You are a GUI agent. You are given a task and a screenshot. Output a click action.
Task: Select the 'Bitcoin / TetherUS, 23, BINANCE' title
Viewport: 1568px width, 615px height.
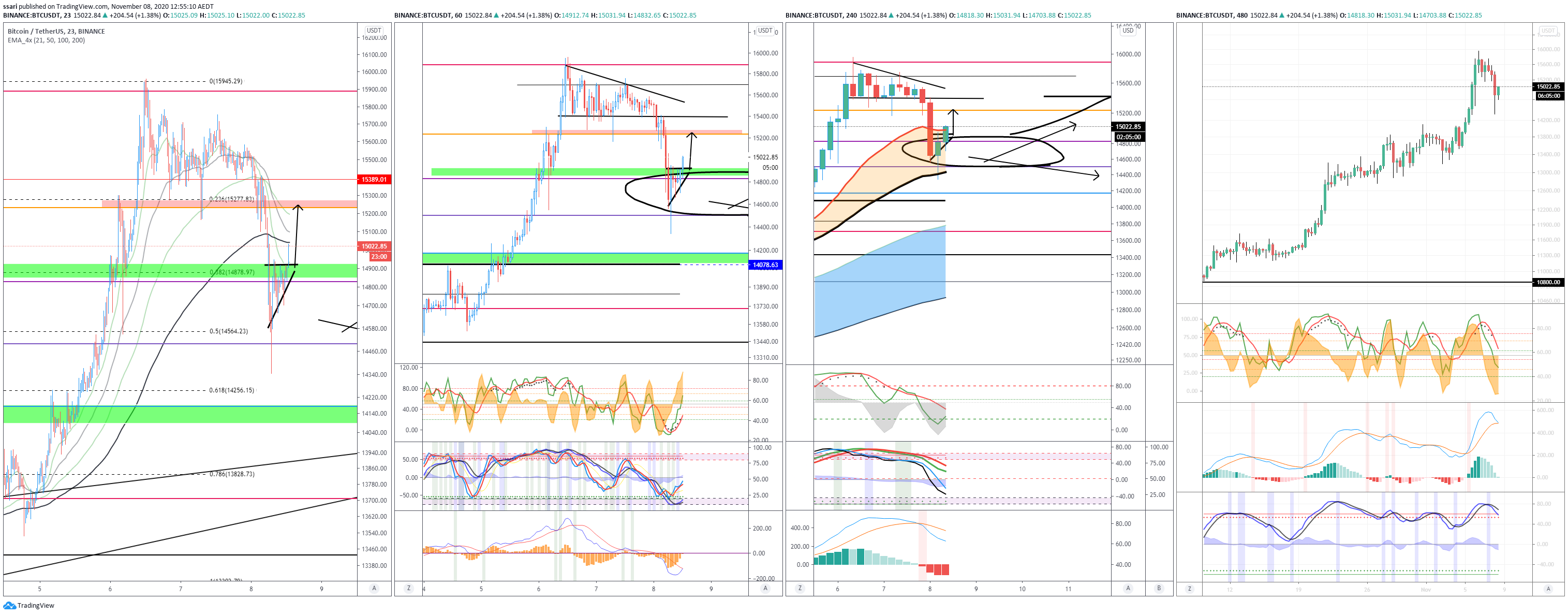point(56,31)
